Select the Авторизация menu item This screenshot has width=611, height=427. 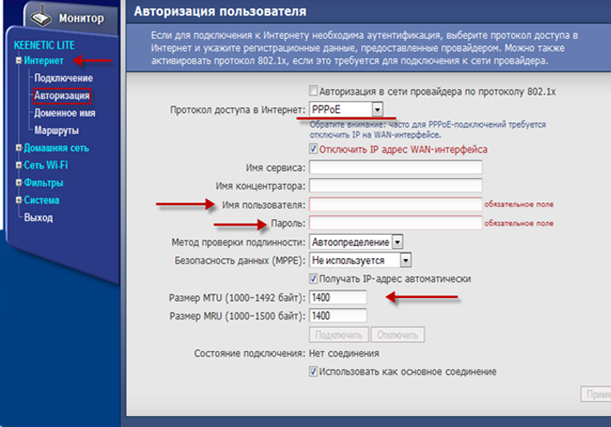click(62, 96)
